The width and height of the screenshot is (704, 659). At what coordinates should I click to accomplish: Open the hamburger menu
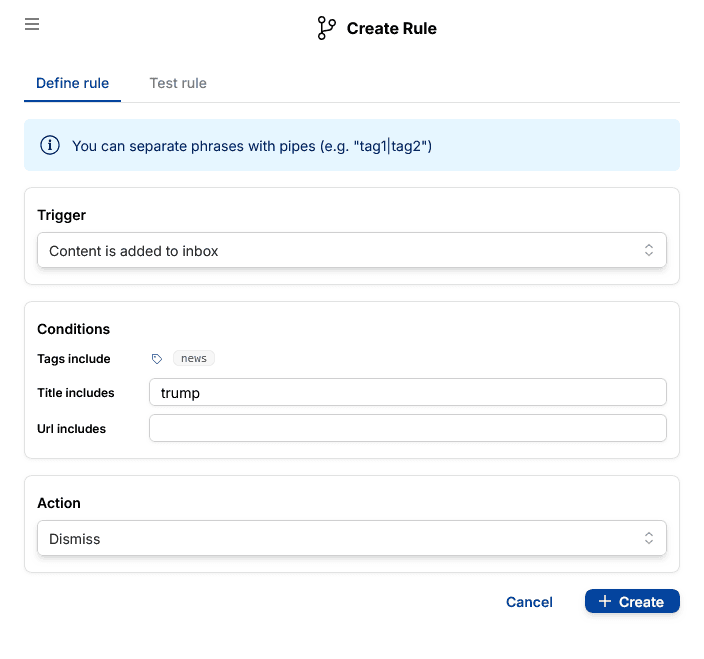pos(32,24)
